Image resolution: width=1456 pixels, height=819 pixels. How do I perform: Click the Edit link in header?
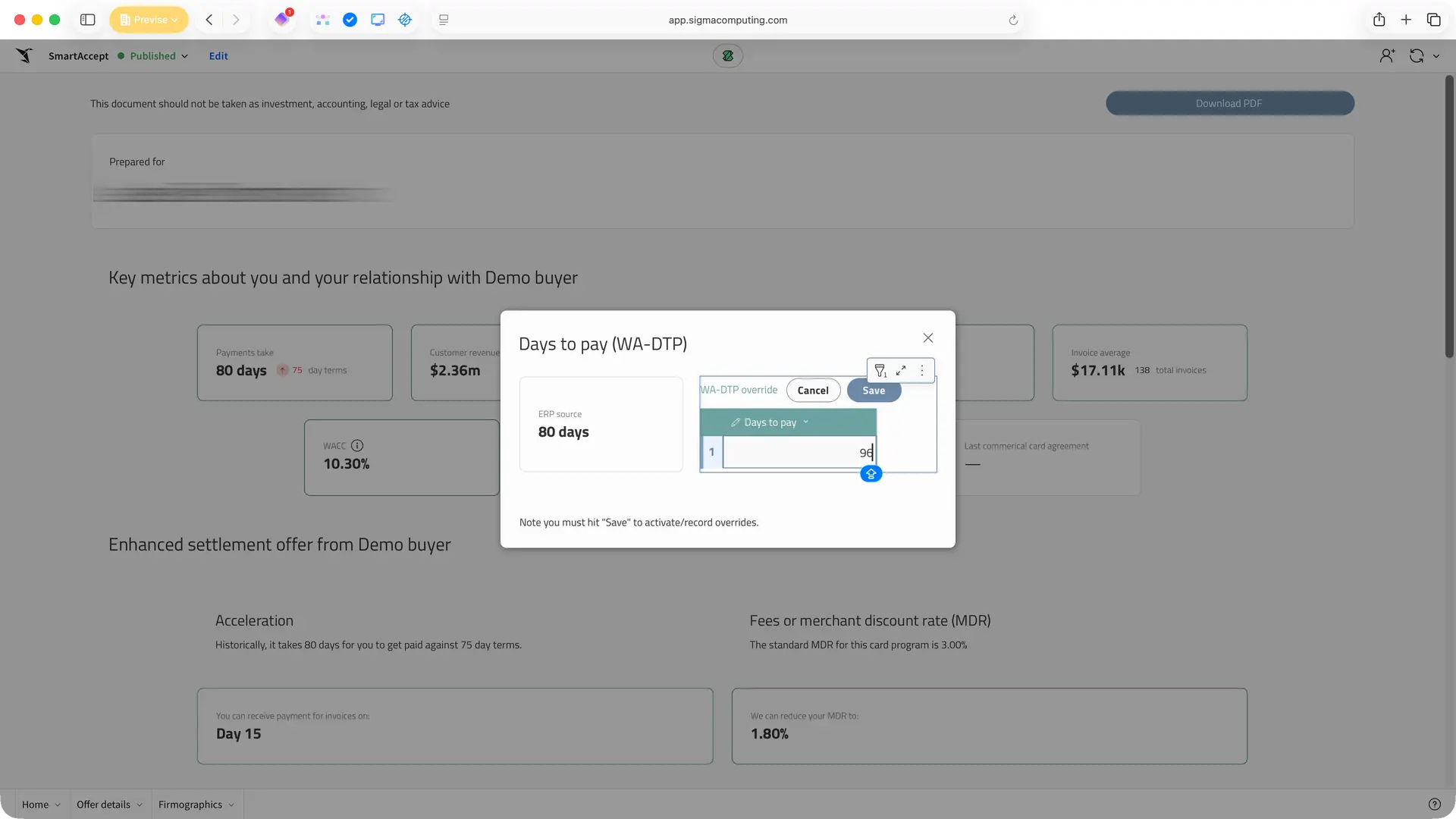click(218, 56)
